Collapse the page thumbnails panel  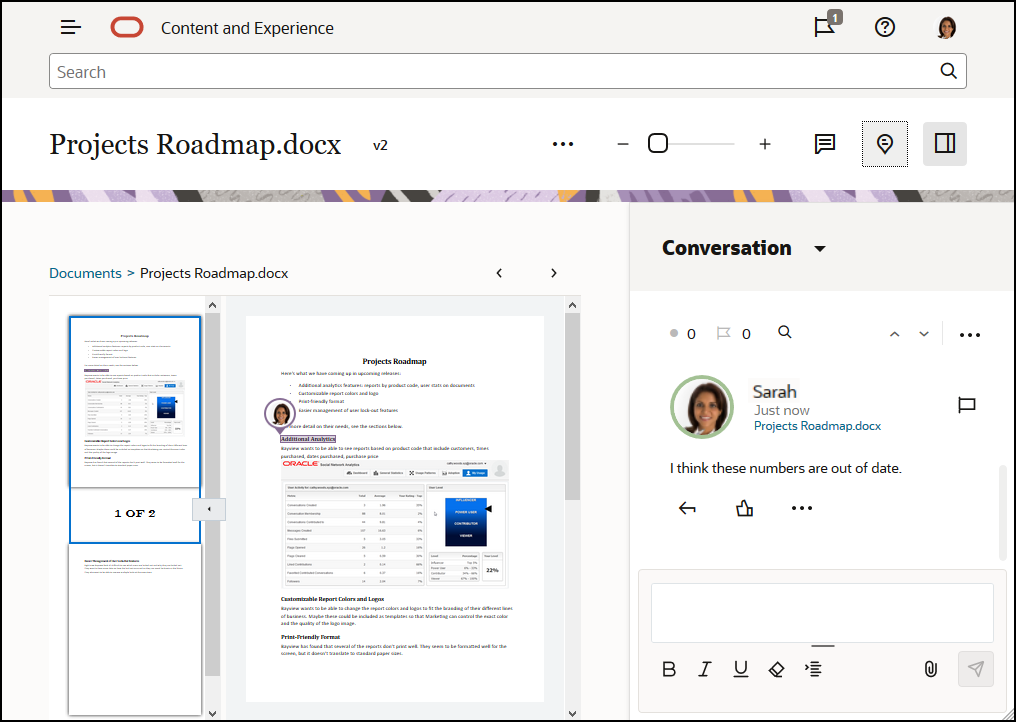pyautogui.click(x=209, y=509)
